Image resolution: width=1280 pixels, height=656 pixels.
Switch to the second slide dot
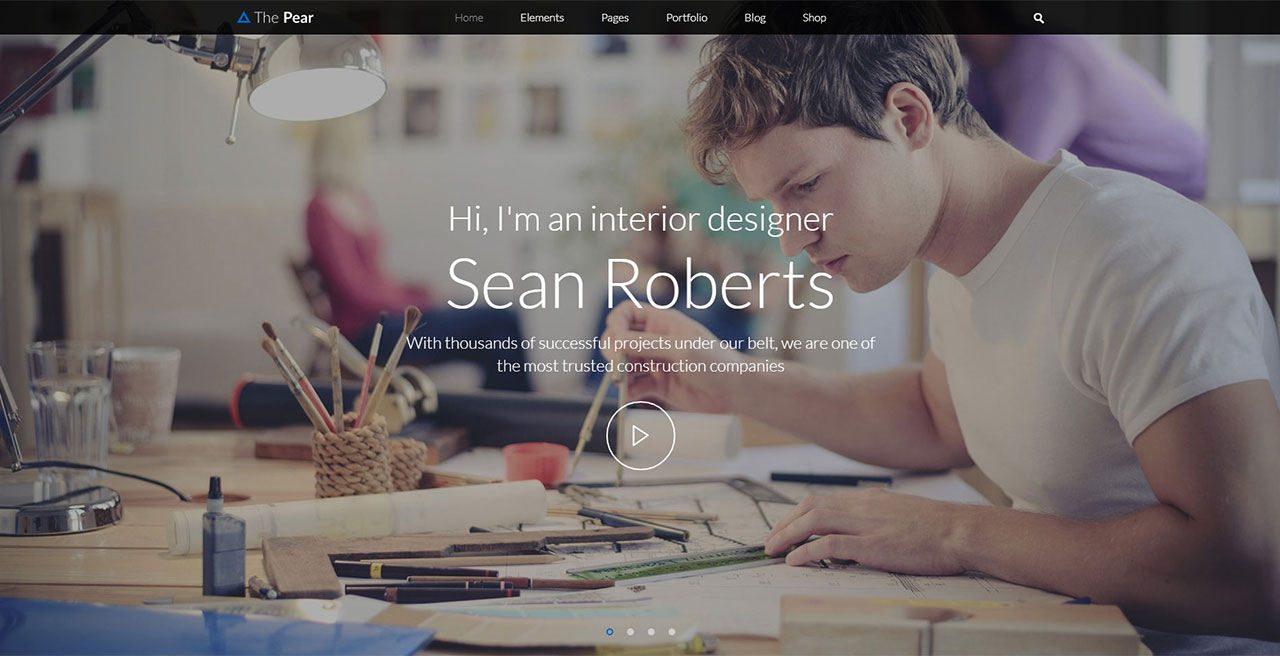(x=630, y=631)
